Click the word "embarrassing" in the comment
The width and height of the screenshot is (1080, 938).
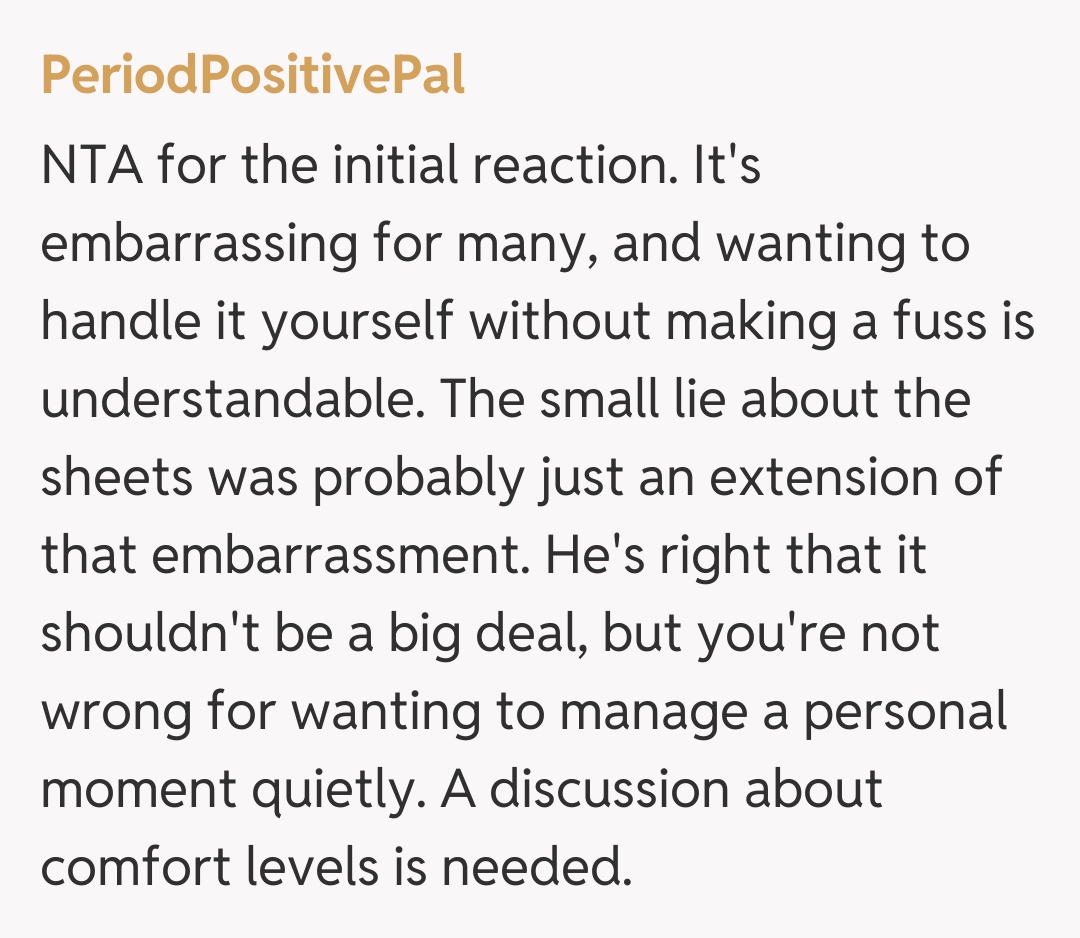(199, 245)
